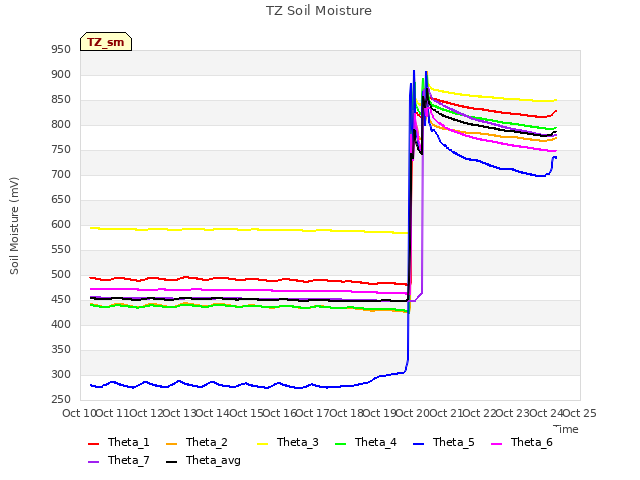Click the Oct 22 x-axis date label

click(480, 413)
